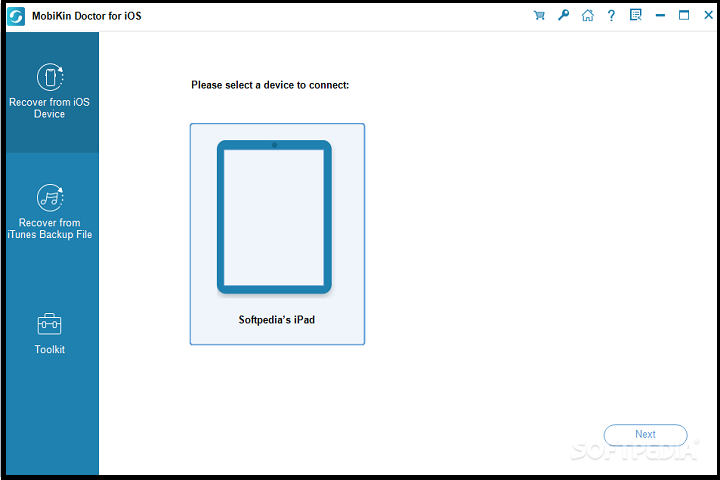The height and width of the screenshot is (480, 720).
Task: Click the MobiKin Doctor for iOS title text
Action: pos(85,15)
